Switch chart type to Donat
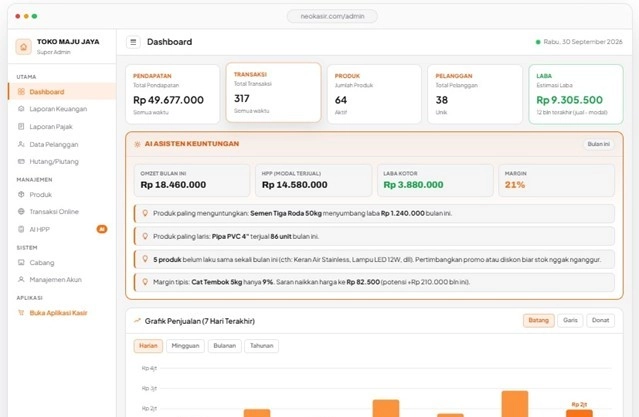The image size is (639, 417). [600, 320]
